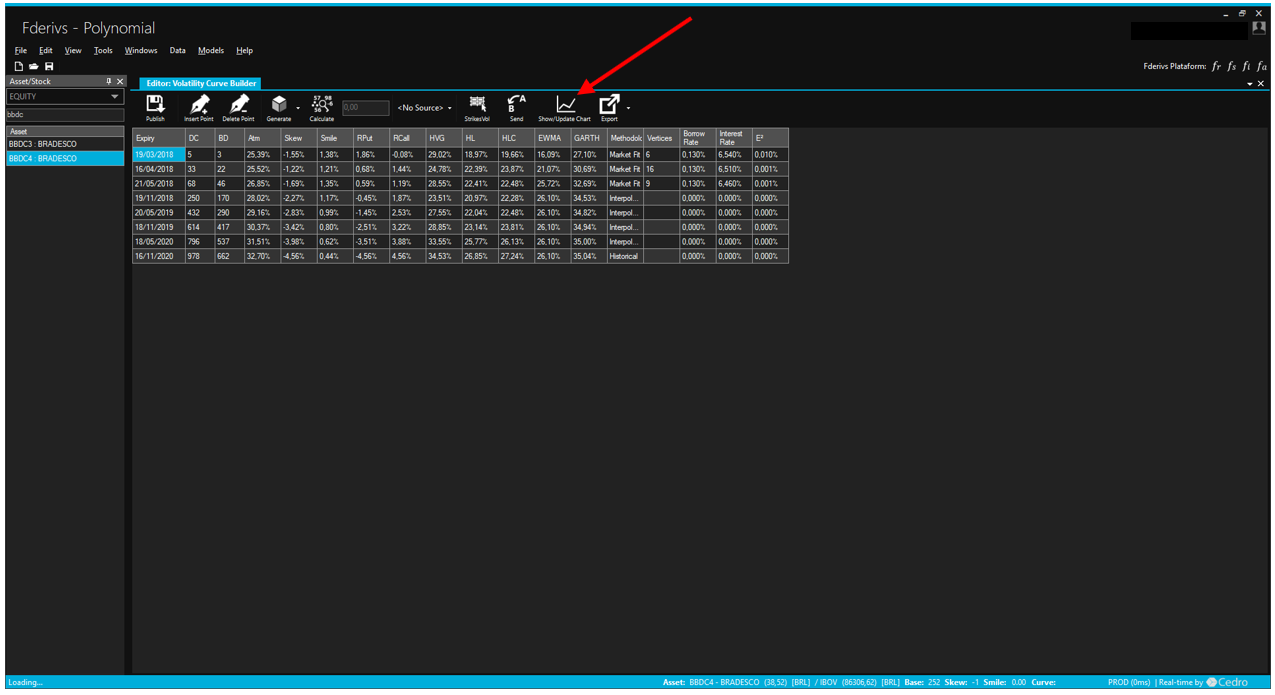This screenshot has width=1275, height=695.
Task: Click the Send icon
Action: [516, 104]
